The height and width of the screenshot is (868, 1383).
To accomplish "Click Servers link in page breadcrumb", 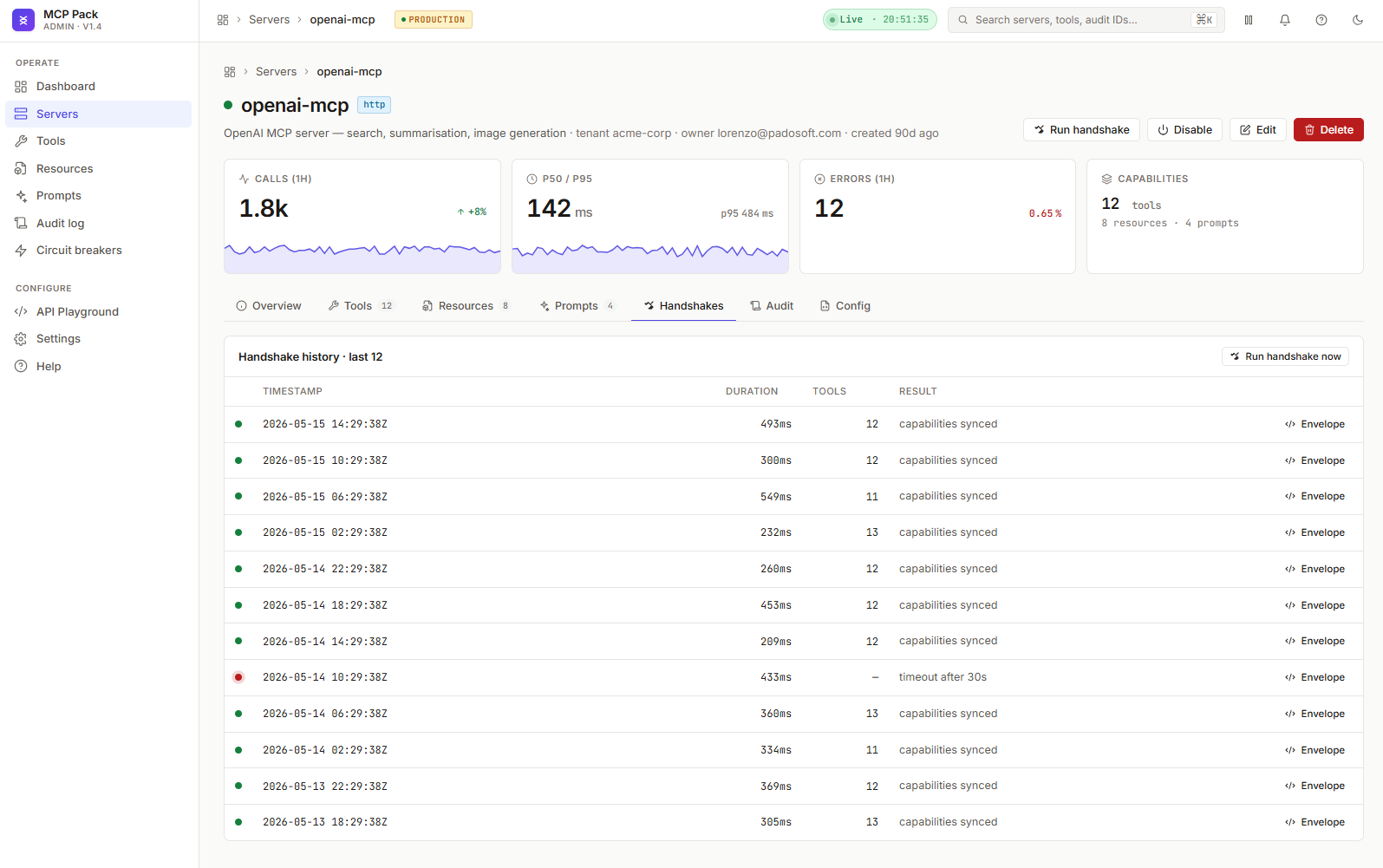I will tap(276, 72).
